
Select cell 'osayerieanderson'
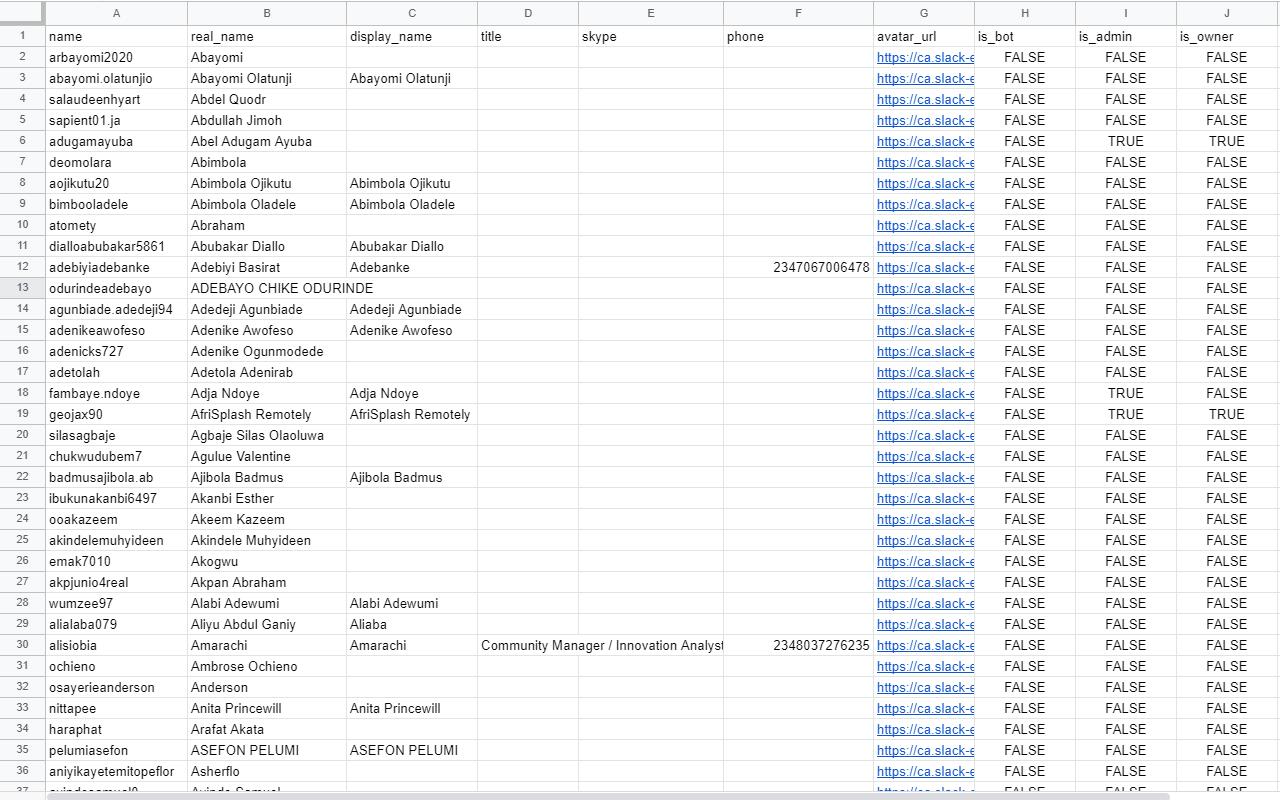pos(116,687)
